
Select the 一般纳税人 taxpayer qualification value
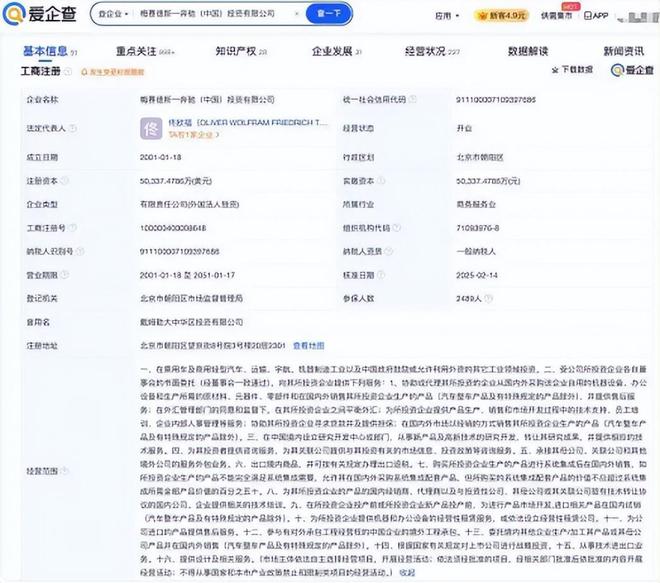coord(476,251)
